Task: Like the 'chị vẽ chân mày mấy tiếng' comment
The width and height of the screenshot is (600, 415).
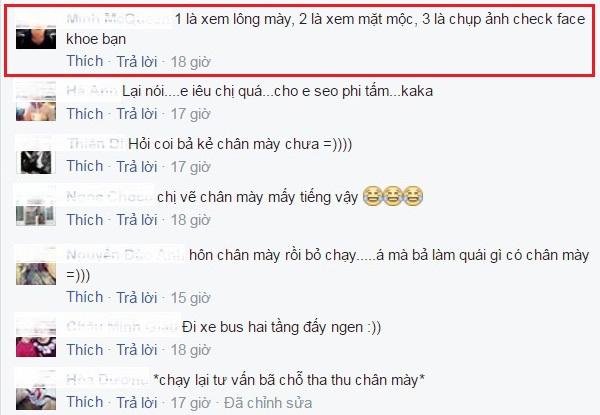Action: pyautogui.click(x=85, y=220)
